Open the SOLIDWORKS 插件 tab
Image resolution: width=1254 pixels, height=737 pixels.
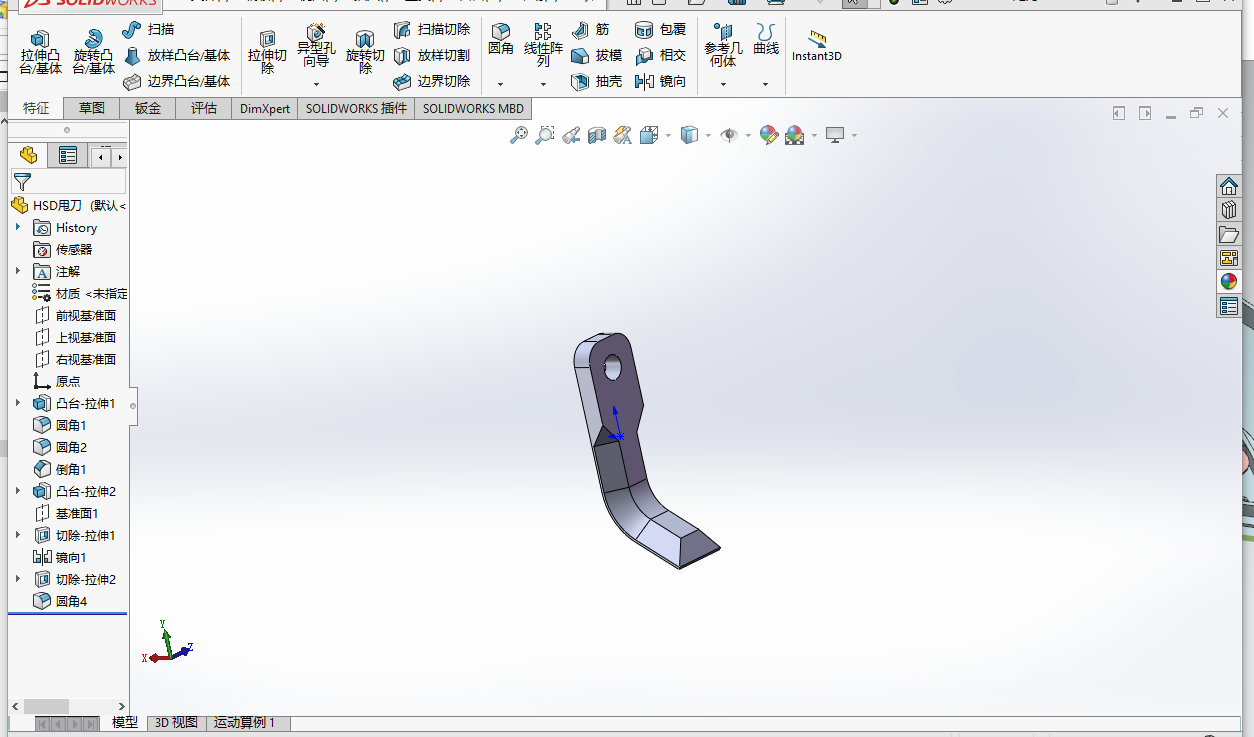356,108
